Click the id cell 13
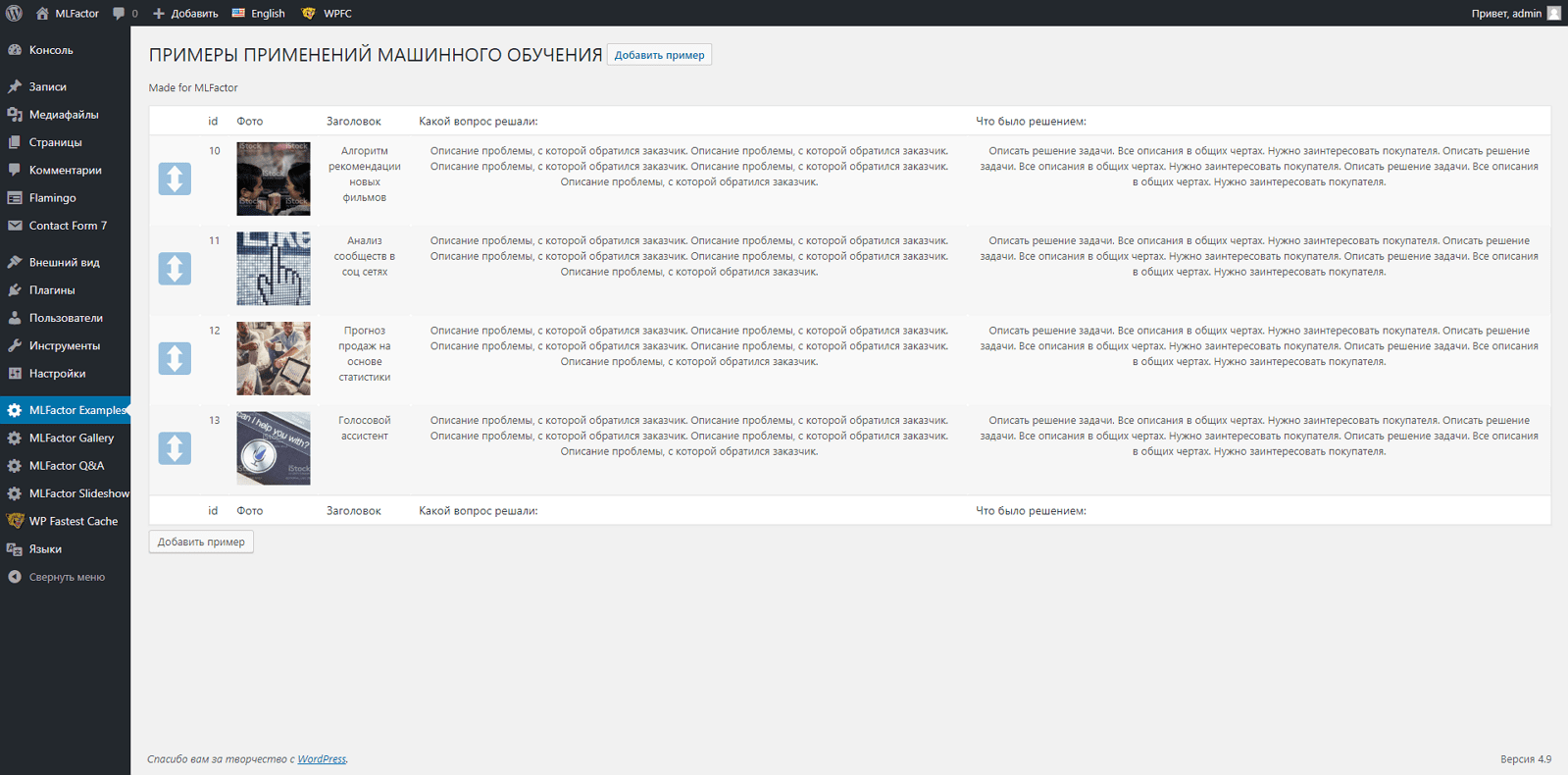 coord(214,421)
